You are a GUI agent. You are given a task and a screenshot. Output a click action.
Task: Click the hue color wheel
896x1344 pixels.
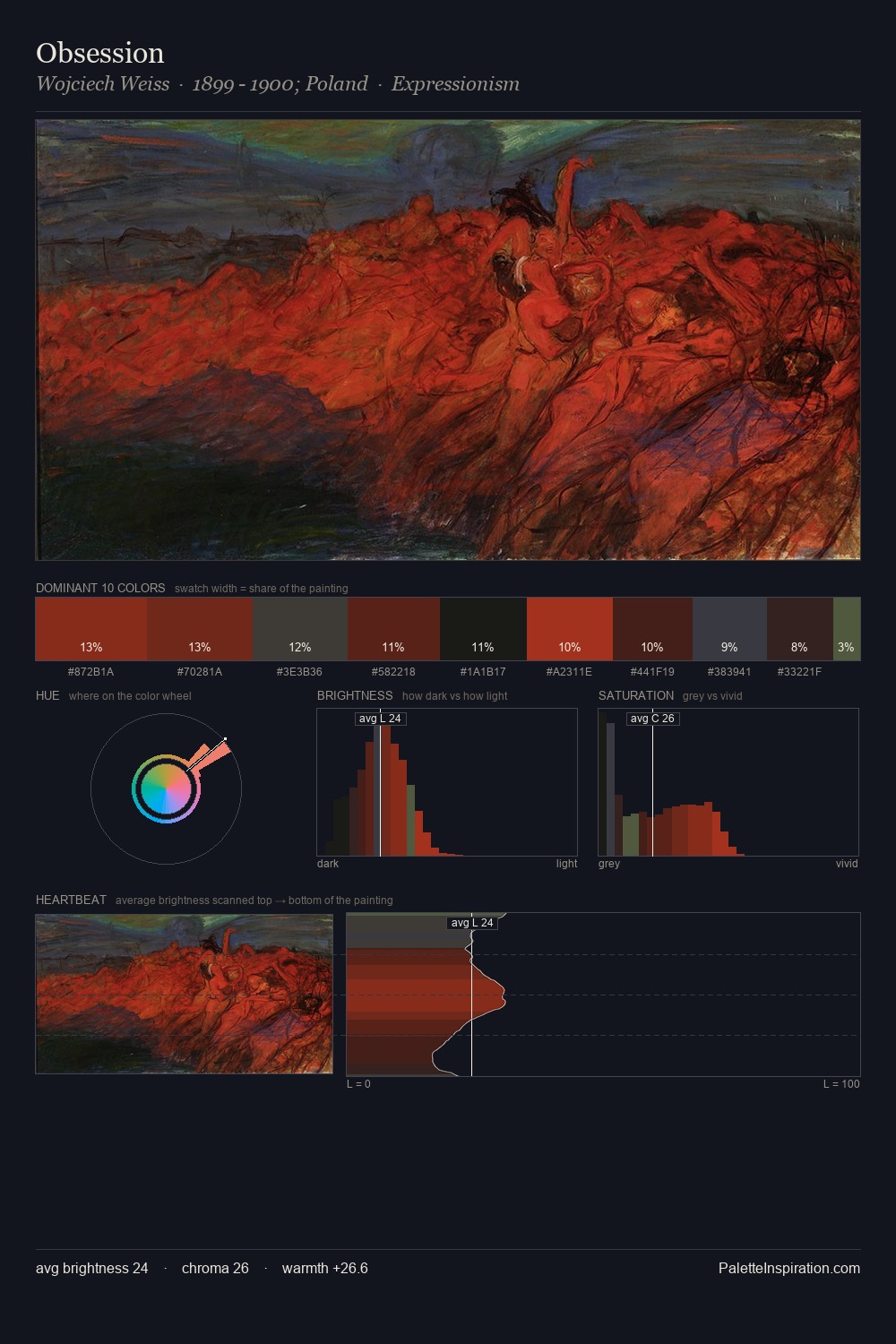click(166, 788)
